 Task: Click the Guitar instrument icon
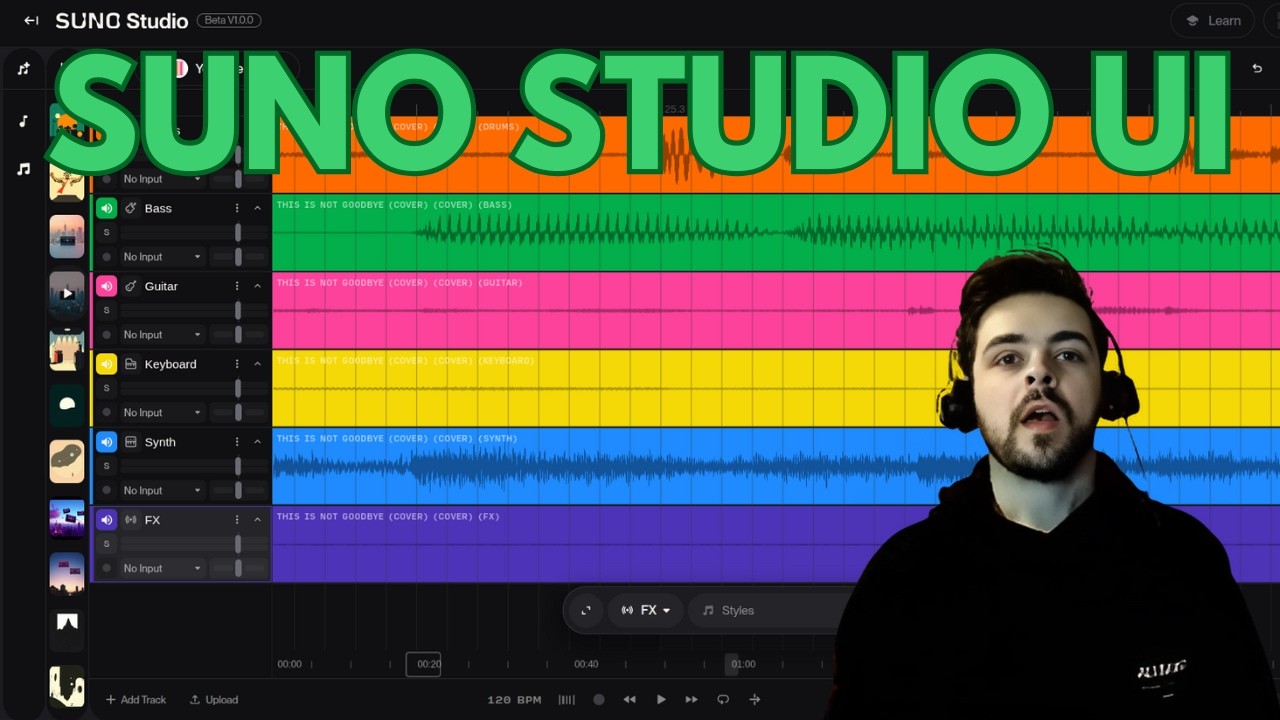[131, 286]
